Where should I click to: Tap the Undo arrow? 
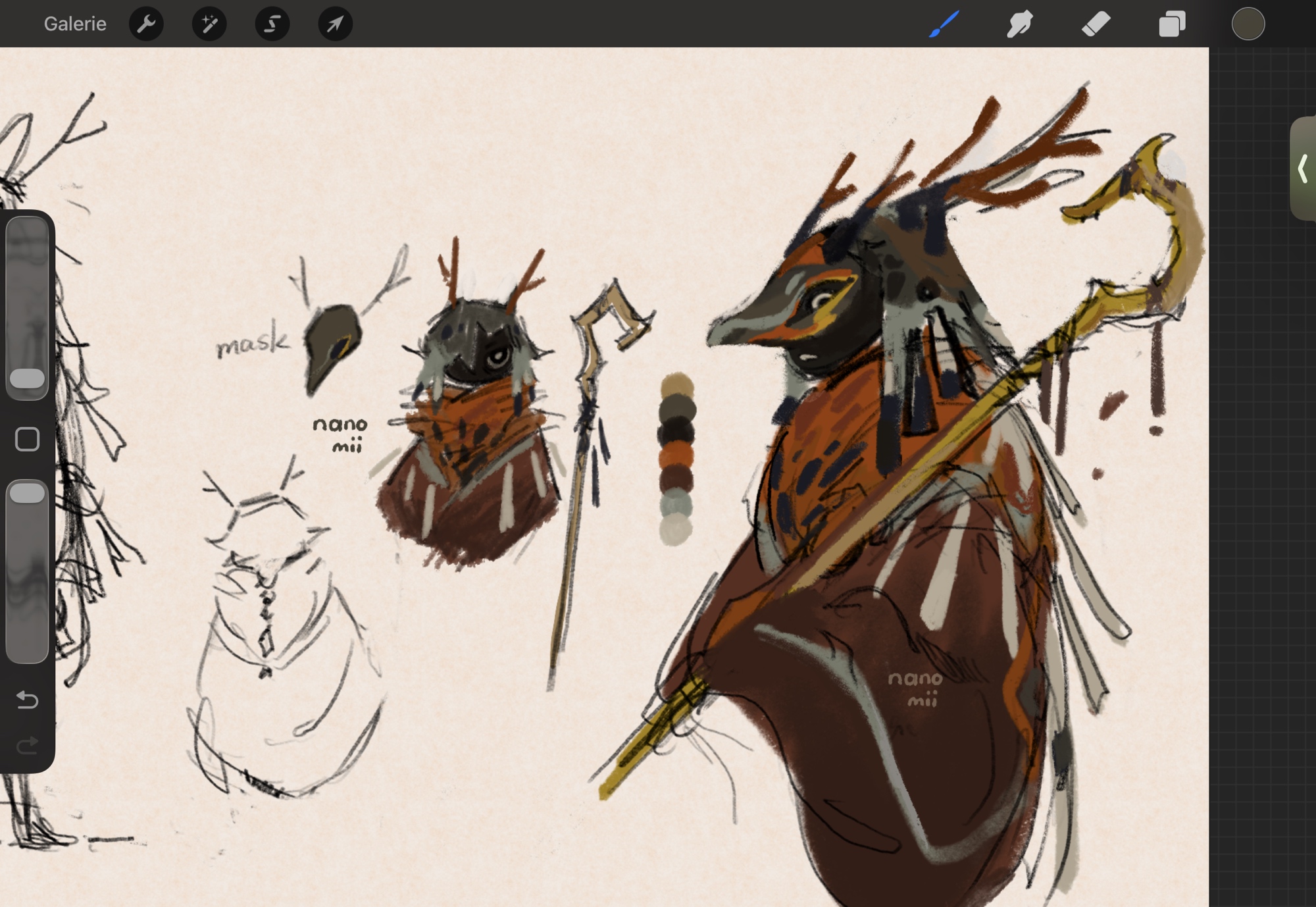point(27,699)
